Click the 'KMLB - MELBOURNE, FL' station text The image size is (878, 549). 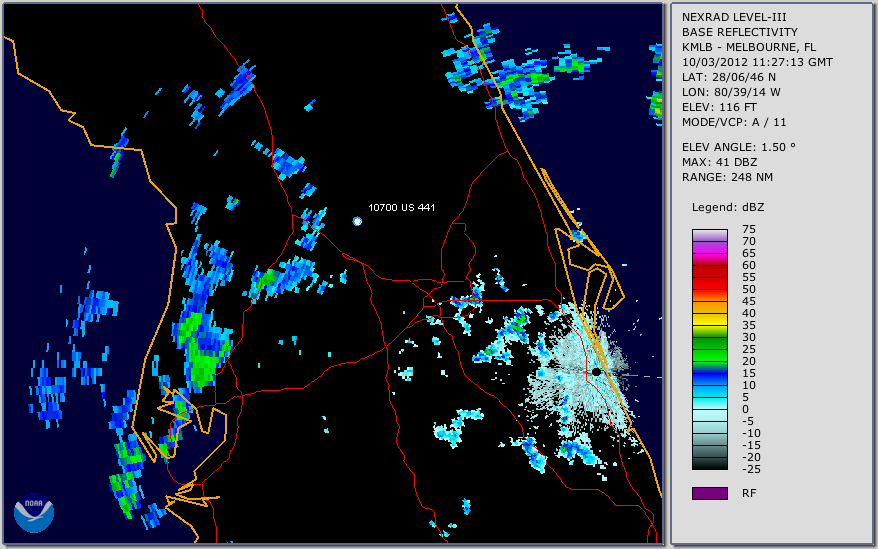pyautogui.click(x=749, y=47)
